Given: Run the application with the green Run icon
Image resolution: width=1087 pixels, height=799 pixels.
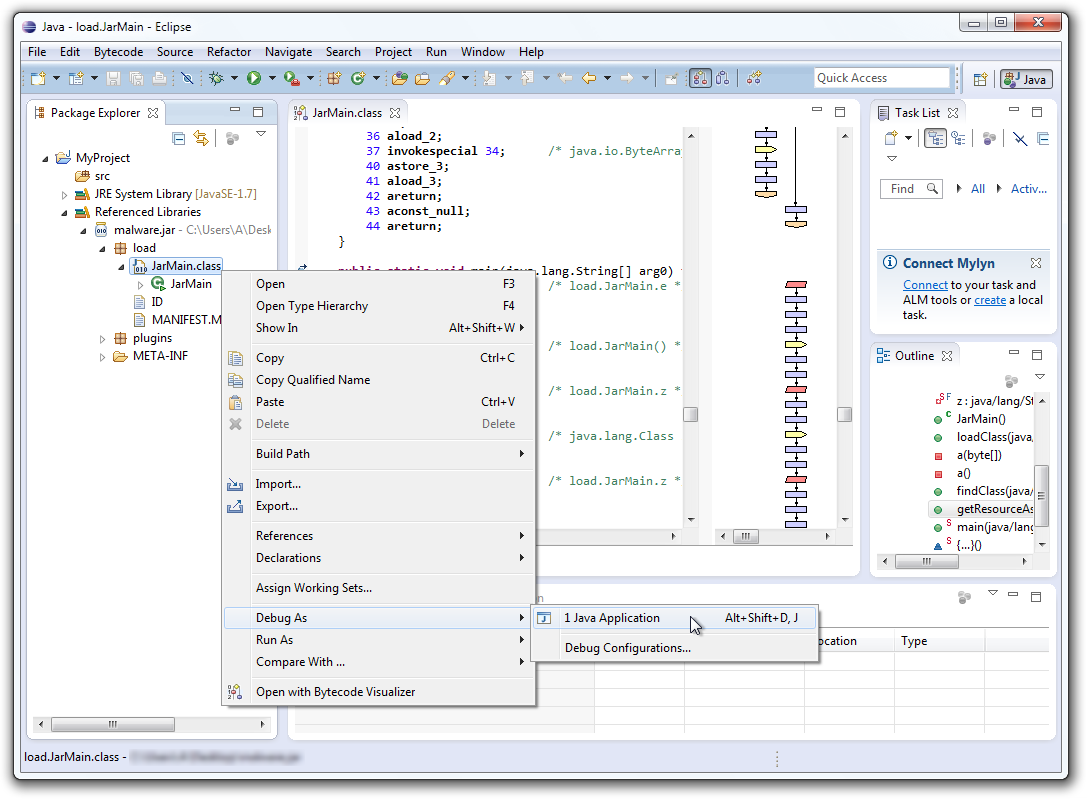Looking at the screenshot, I should pos(253,78).
